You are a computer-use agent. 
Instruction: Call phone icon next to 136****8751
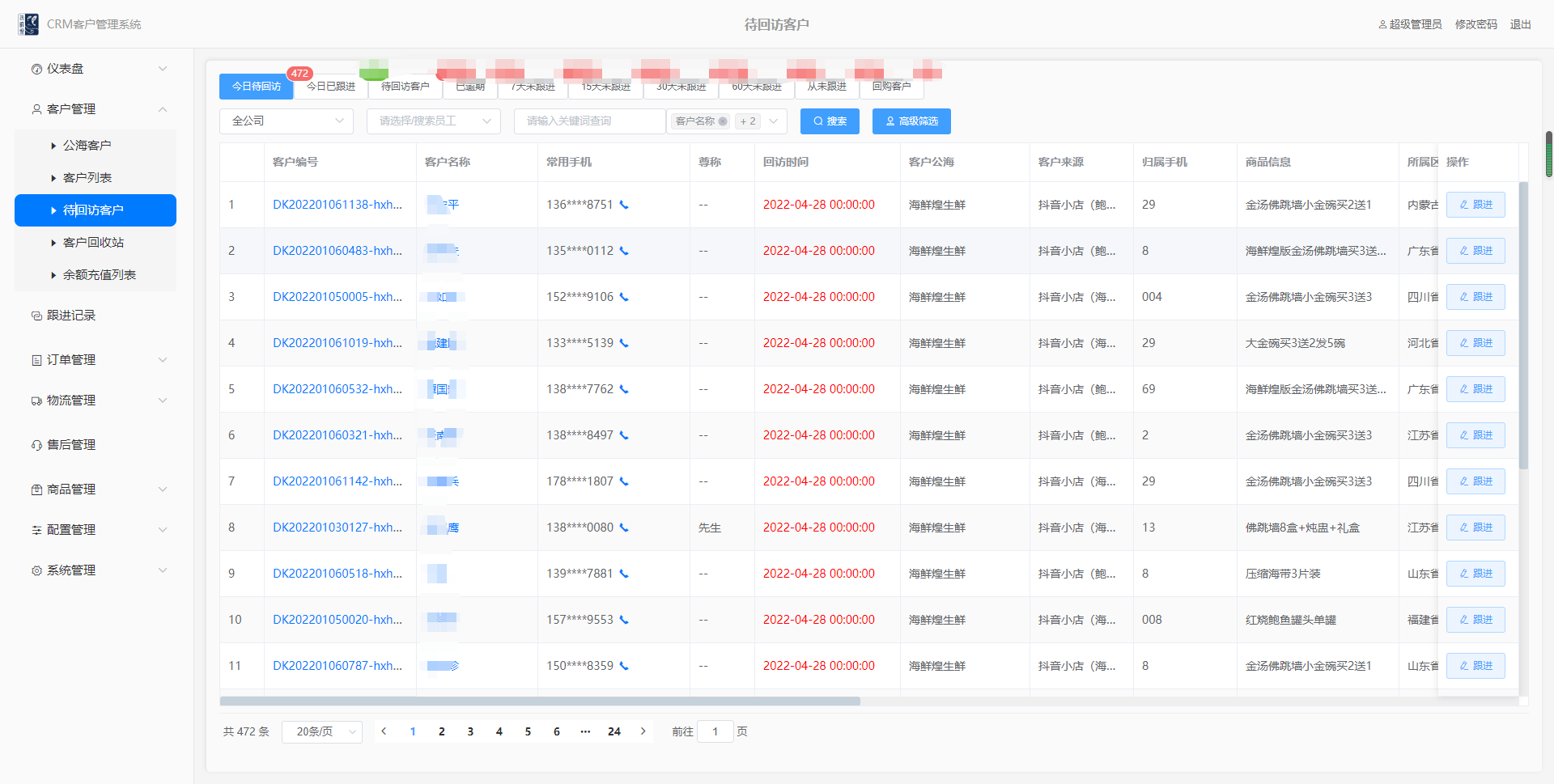click(624, 205)
